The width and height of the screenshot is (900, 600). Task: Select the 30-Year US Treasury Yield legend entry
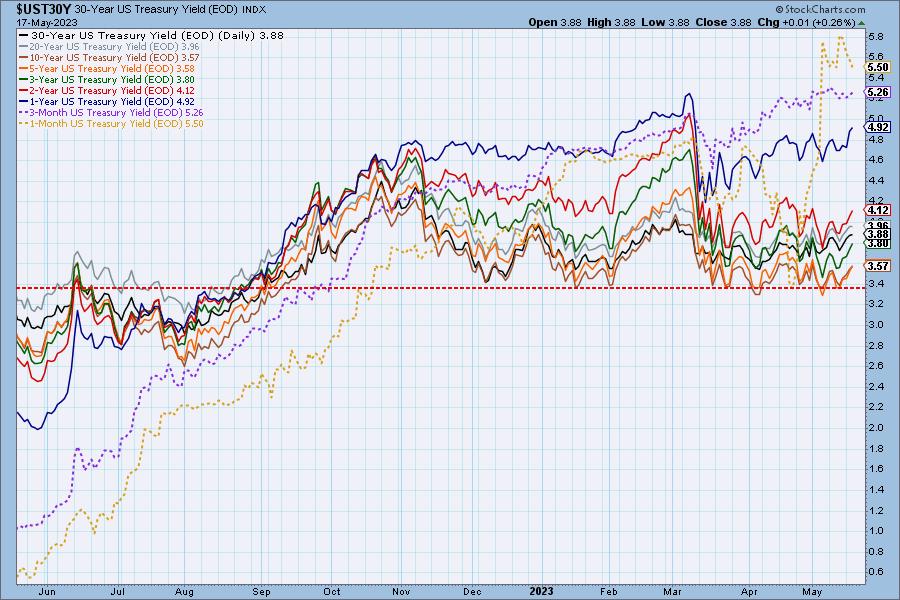point(152,35)
